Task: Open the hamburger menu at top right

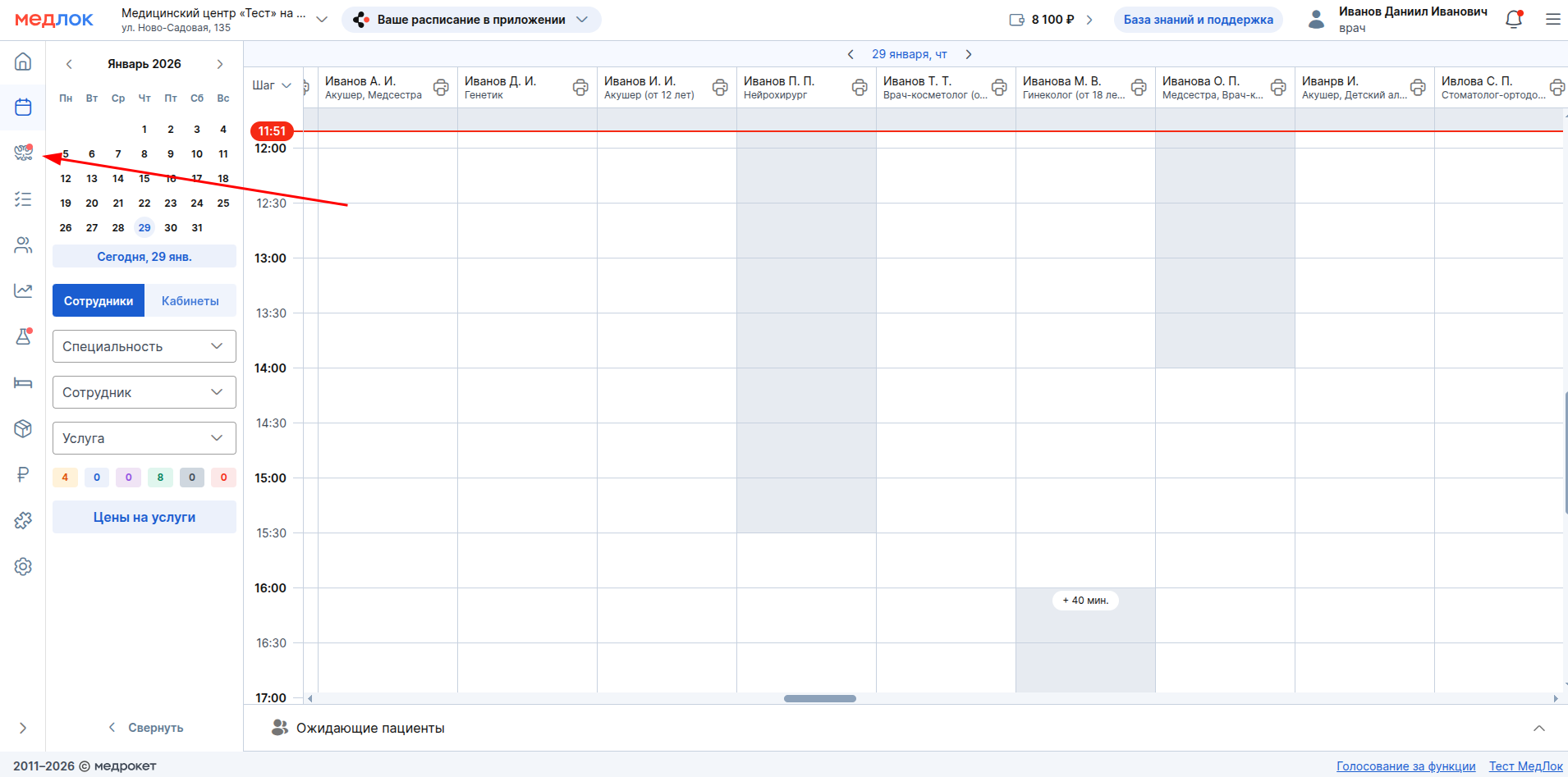Action: click(1552, 20)
